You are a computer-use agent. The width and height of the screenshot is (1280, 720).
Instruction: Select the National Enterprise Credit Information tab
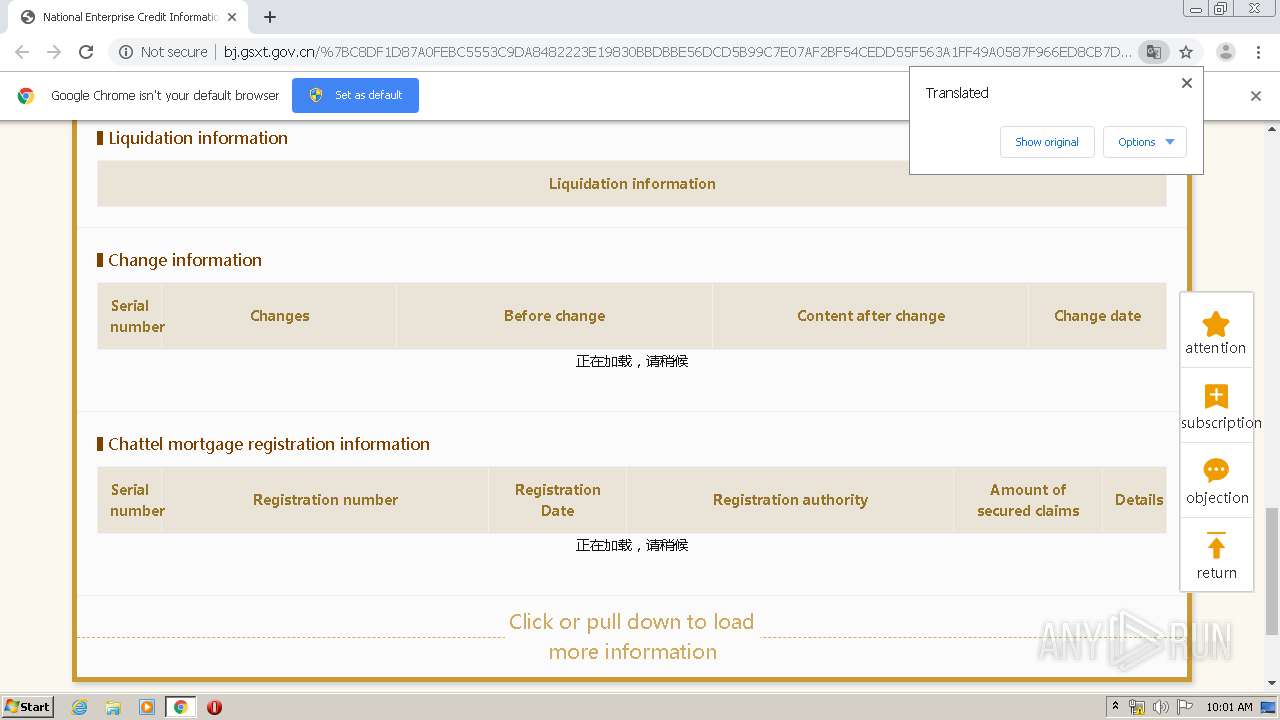point(128,17)
